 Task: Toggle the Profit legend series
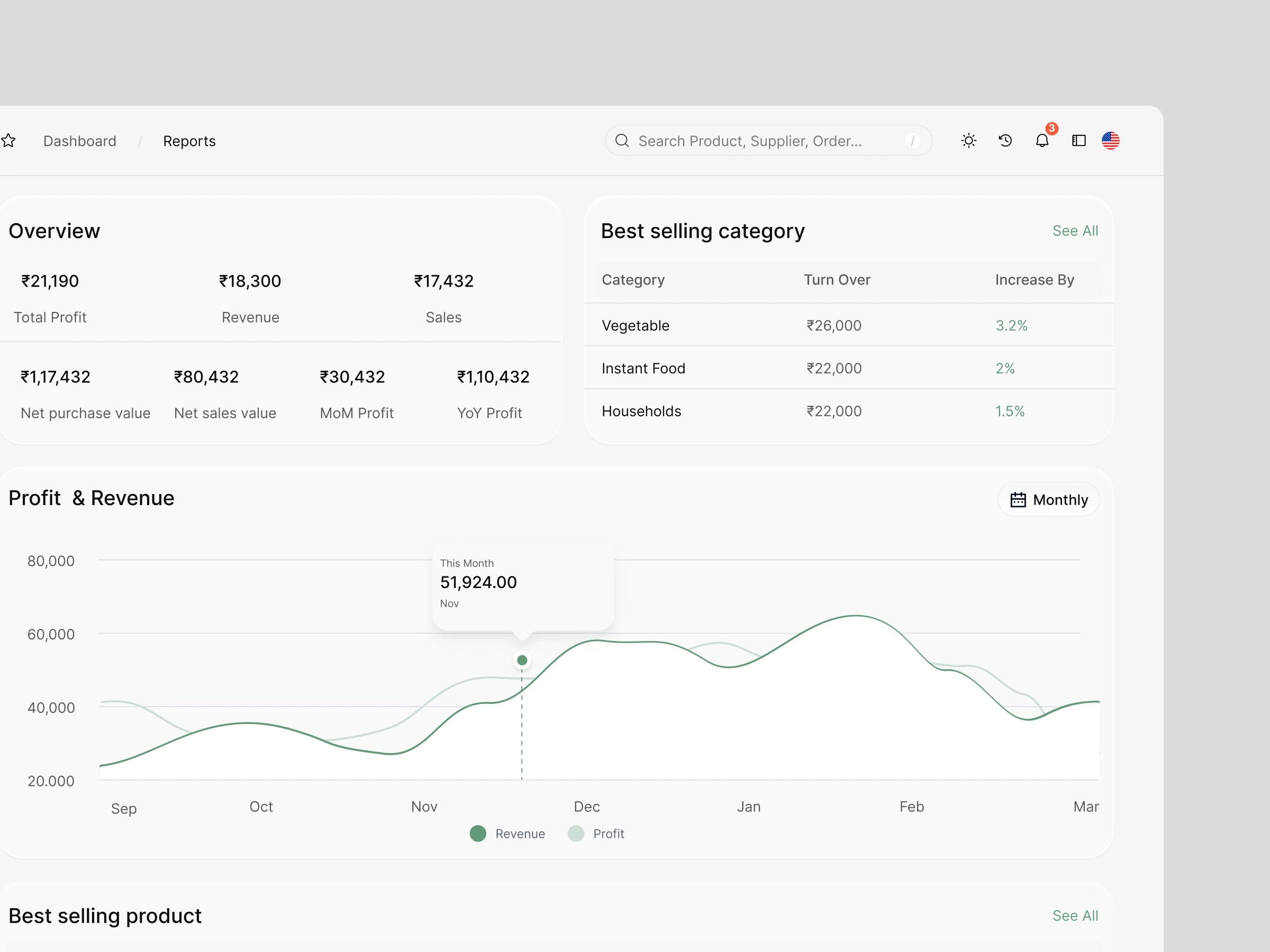pos(595,833)
